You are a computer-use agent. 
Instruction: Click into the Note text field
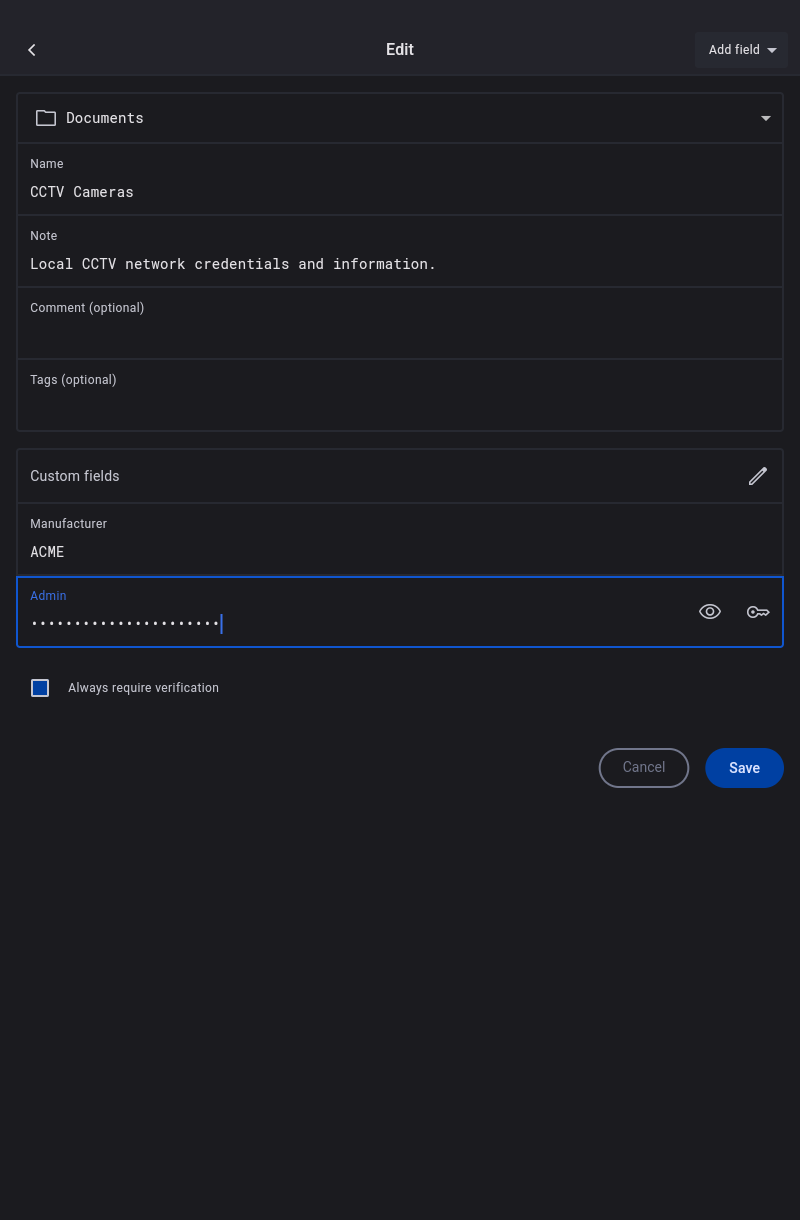click(x=400, y=264)
